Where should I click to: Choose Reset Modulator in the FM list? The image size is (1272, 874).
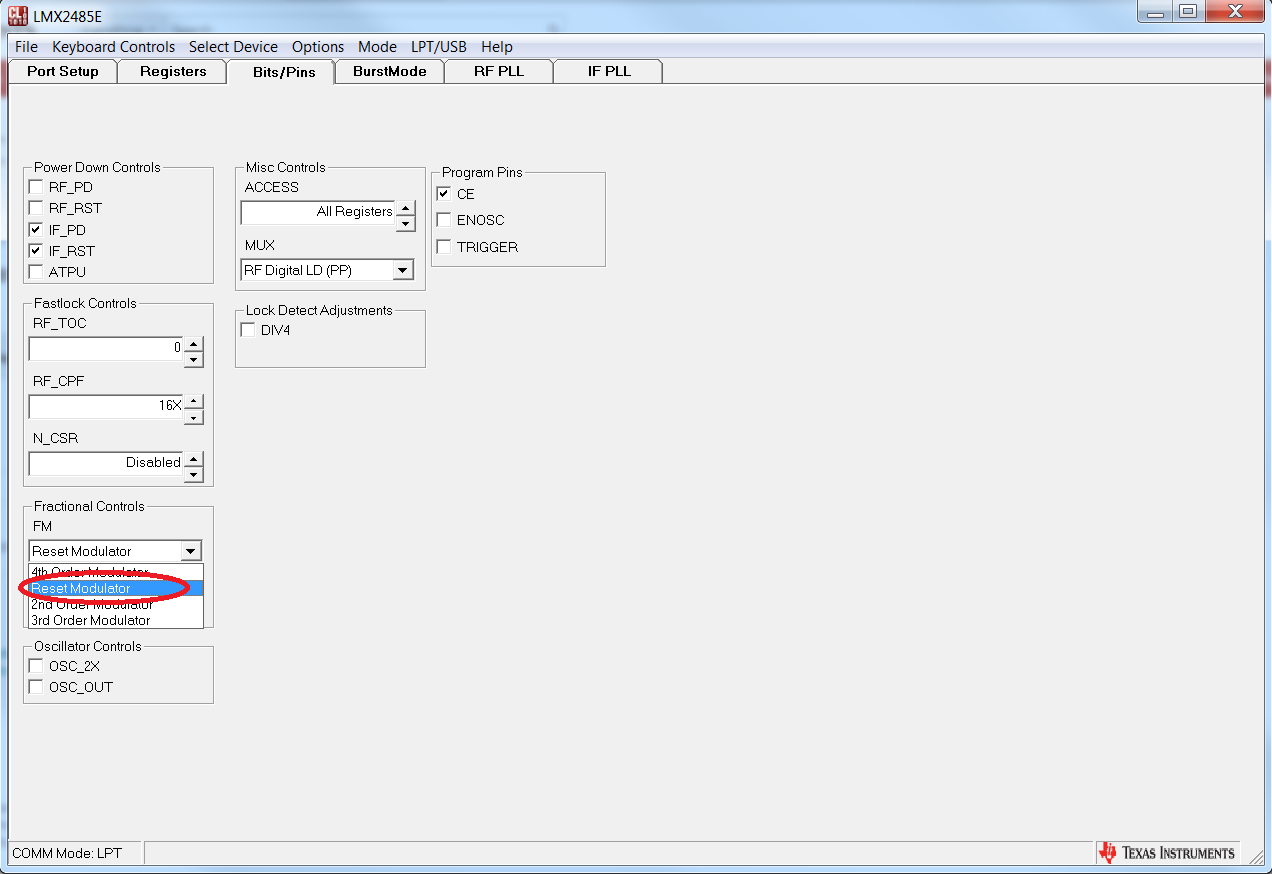(x=116, y=588)
